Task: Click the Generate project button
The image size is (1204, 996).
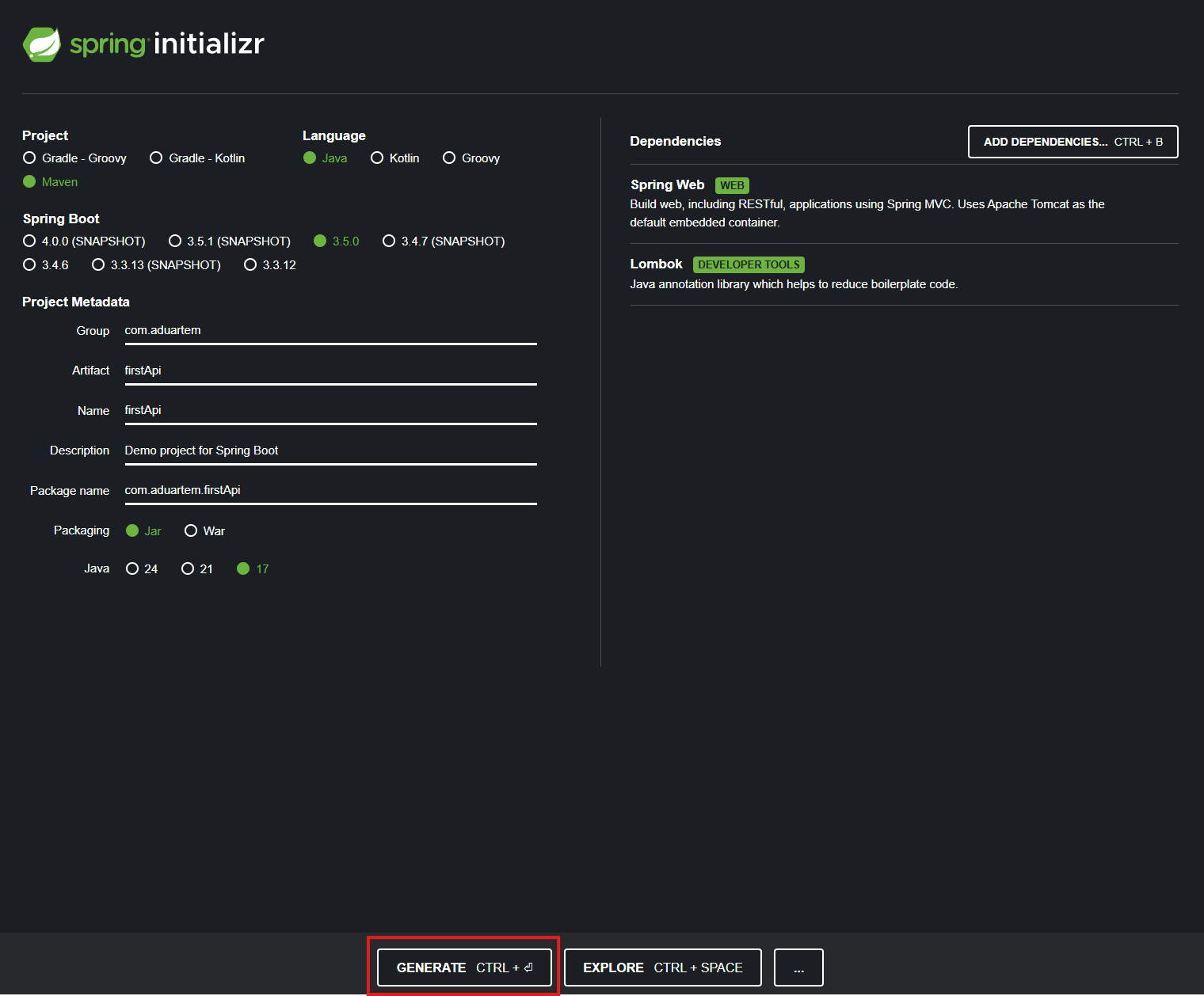Action: pos(464,967)
